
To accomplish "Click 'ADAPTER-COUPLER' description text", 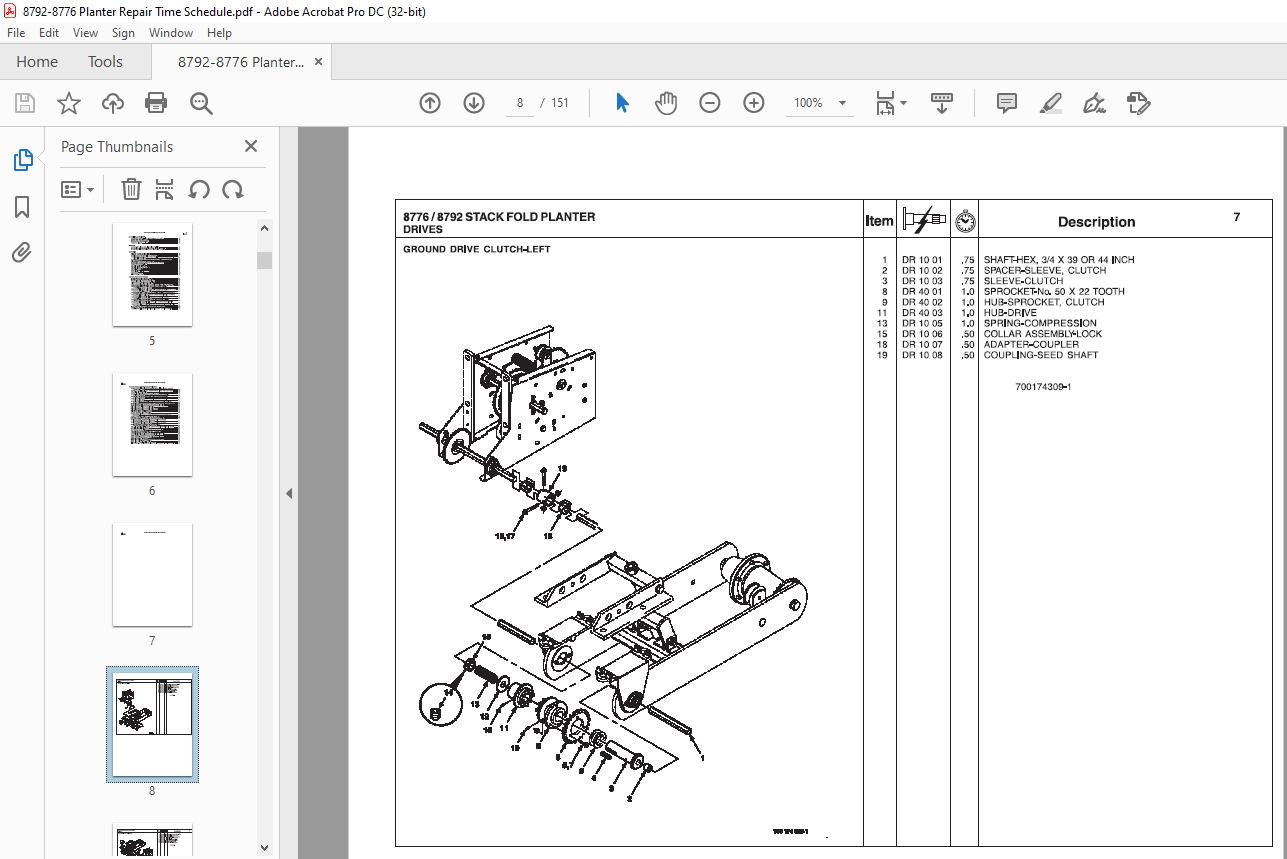I will click(x=1031, y=345).
